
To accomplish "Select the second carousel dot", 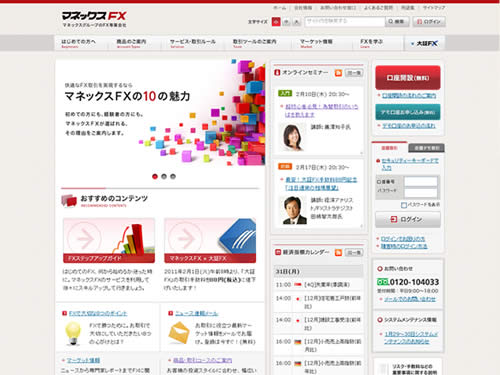I will [164, 176].
